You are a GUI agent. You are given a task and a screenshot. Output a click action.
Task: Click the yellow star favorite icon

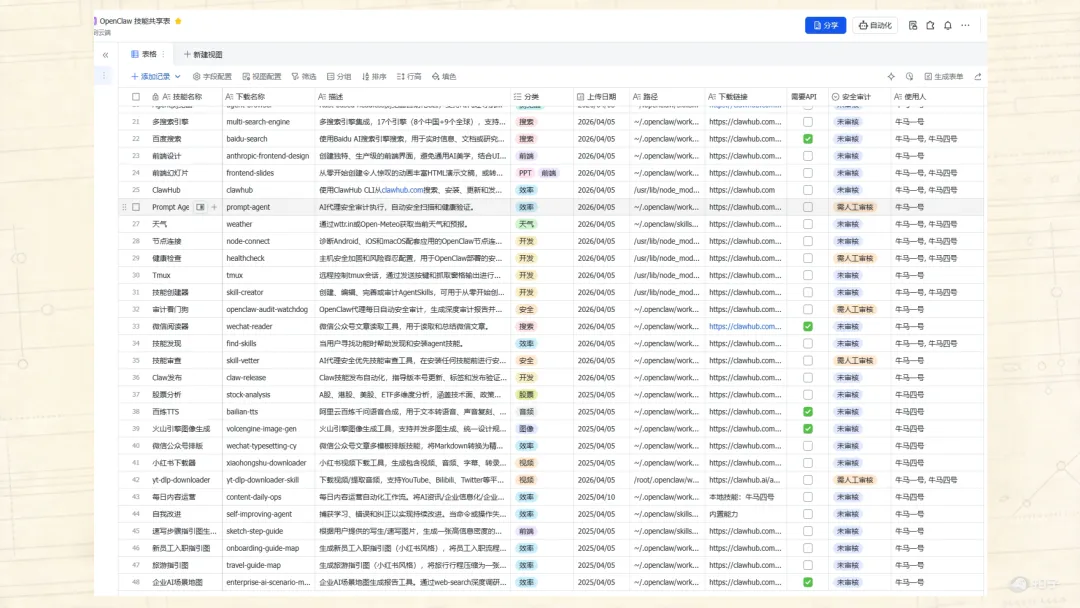pos(178,21)
